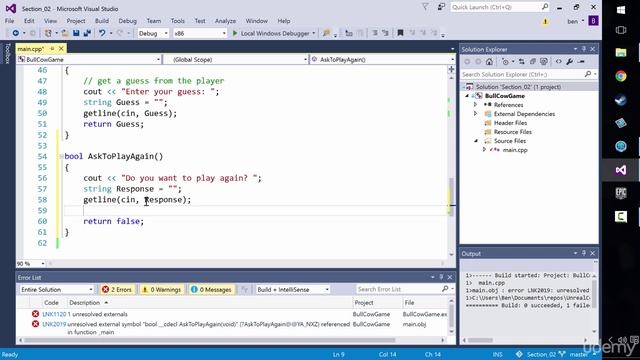This screenshot has height=360, width=640.
Task: Open the Entire Solution filter dropdown
Action: (x=56, y=289)
